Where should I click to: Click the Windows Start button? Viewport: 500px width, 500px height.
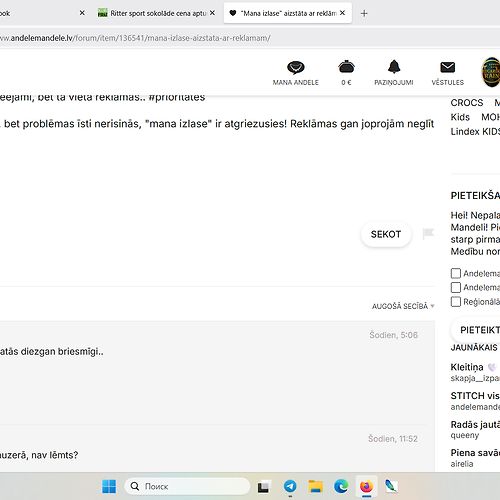pos(109,487)
